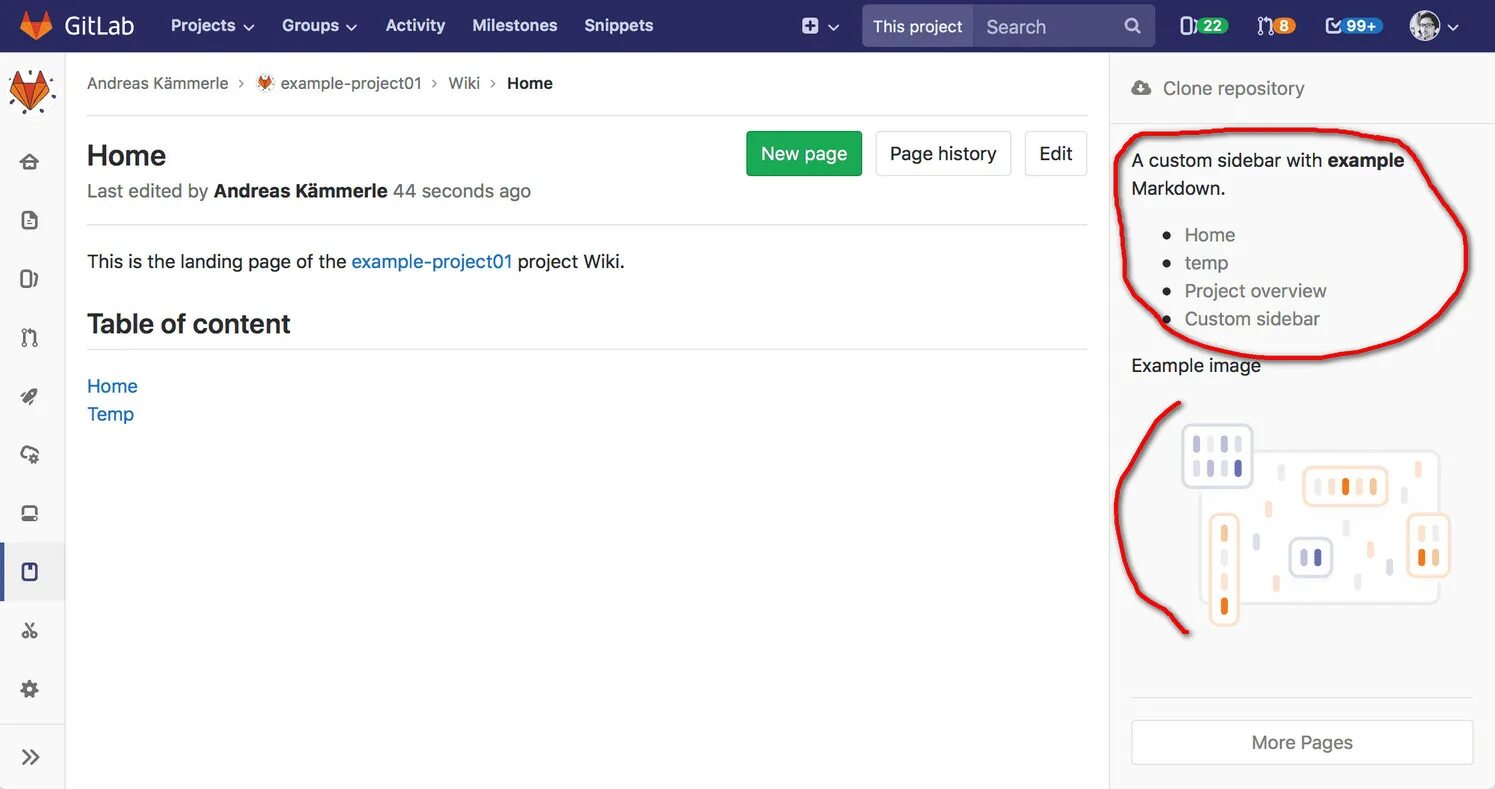The image size is (1495, 789).
Task: Click the example image illustration in sidebar
Action: tap(1315, 525)
